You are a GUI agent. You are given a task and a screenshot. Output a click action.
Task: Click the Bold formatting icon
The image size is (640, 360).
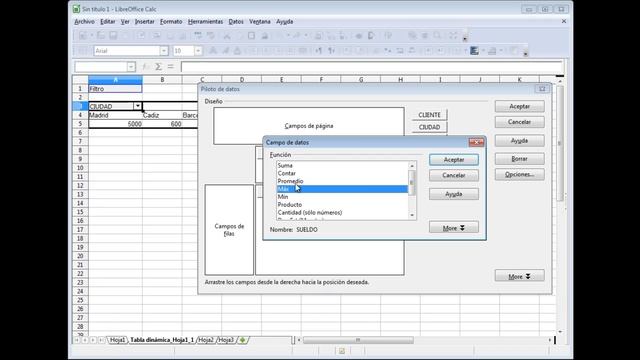click(213, 51)
